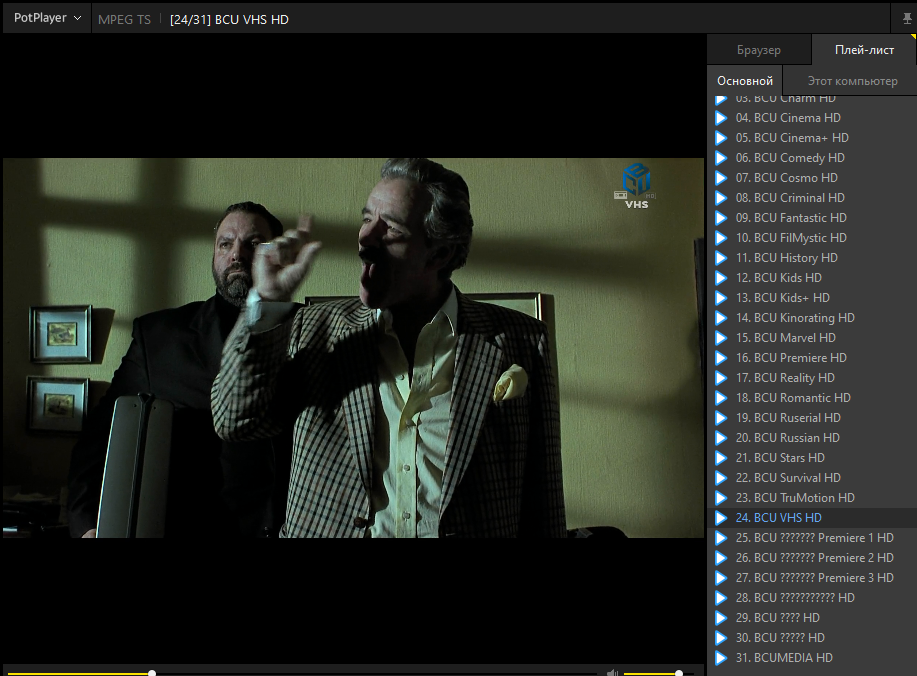This screenshot has width=917, height=676.
Task: Select channel 11. BCU History HD
Action: coord(812,258)
